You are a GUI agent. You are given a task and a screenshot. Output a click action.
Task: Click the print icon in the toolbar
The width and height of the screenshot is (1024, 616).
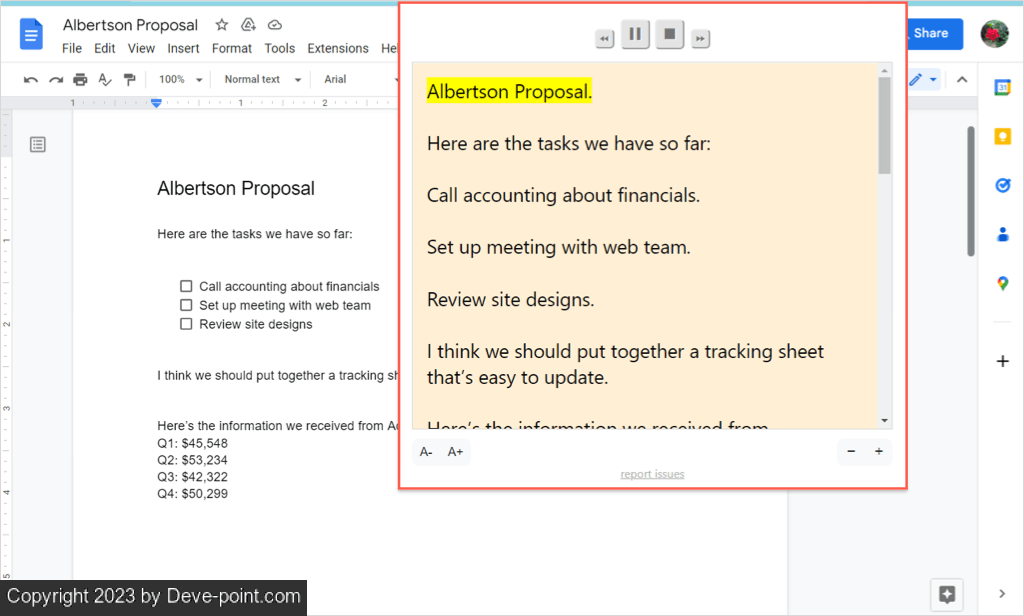click(80, 80)
